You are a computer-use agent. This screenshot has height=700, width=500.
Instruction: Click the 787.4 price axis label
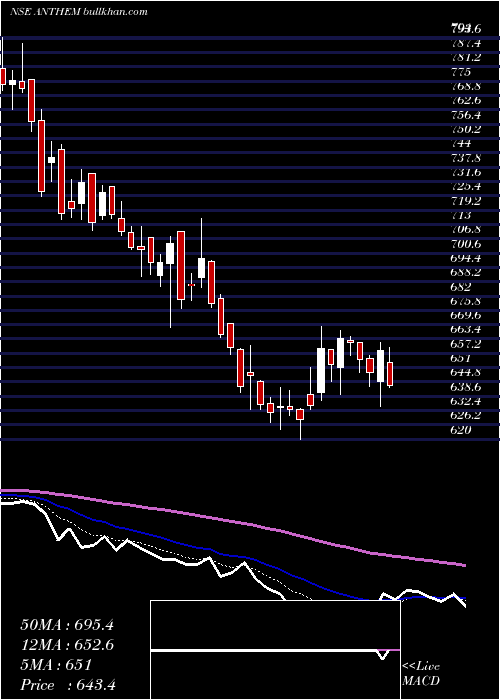pyautogui.click(x=467, y=43)
